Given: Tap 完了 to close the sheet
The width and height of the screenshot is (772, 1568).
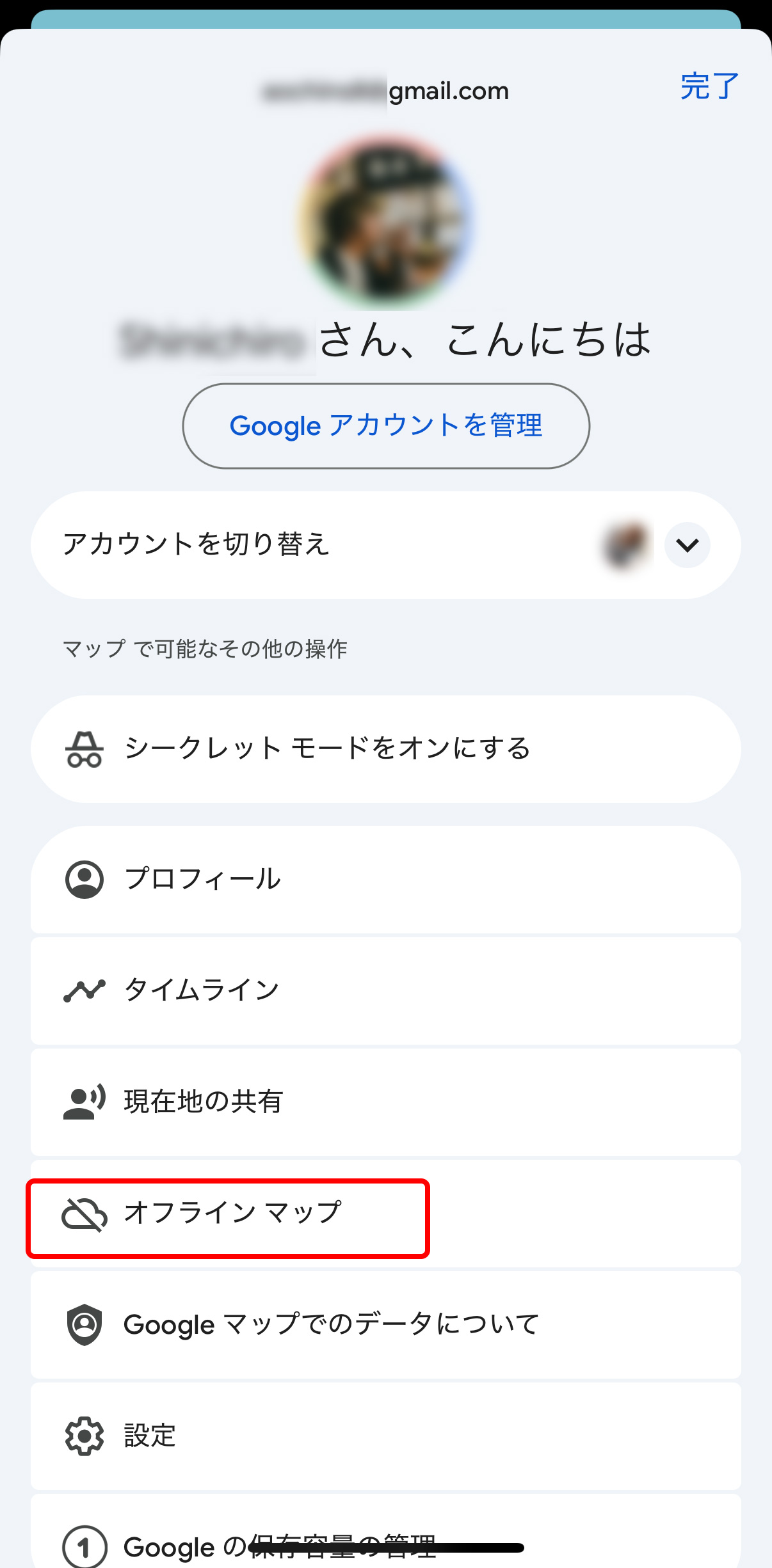Looking at the screenshot, I should tap(709, 86).
